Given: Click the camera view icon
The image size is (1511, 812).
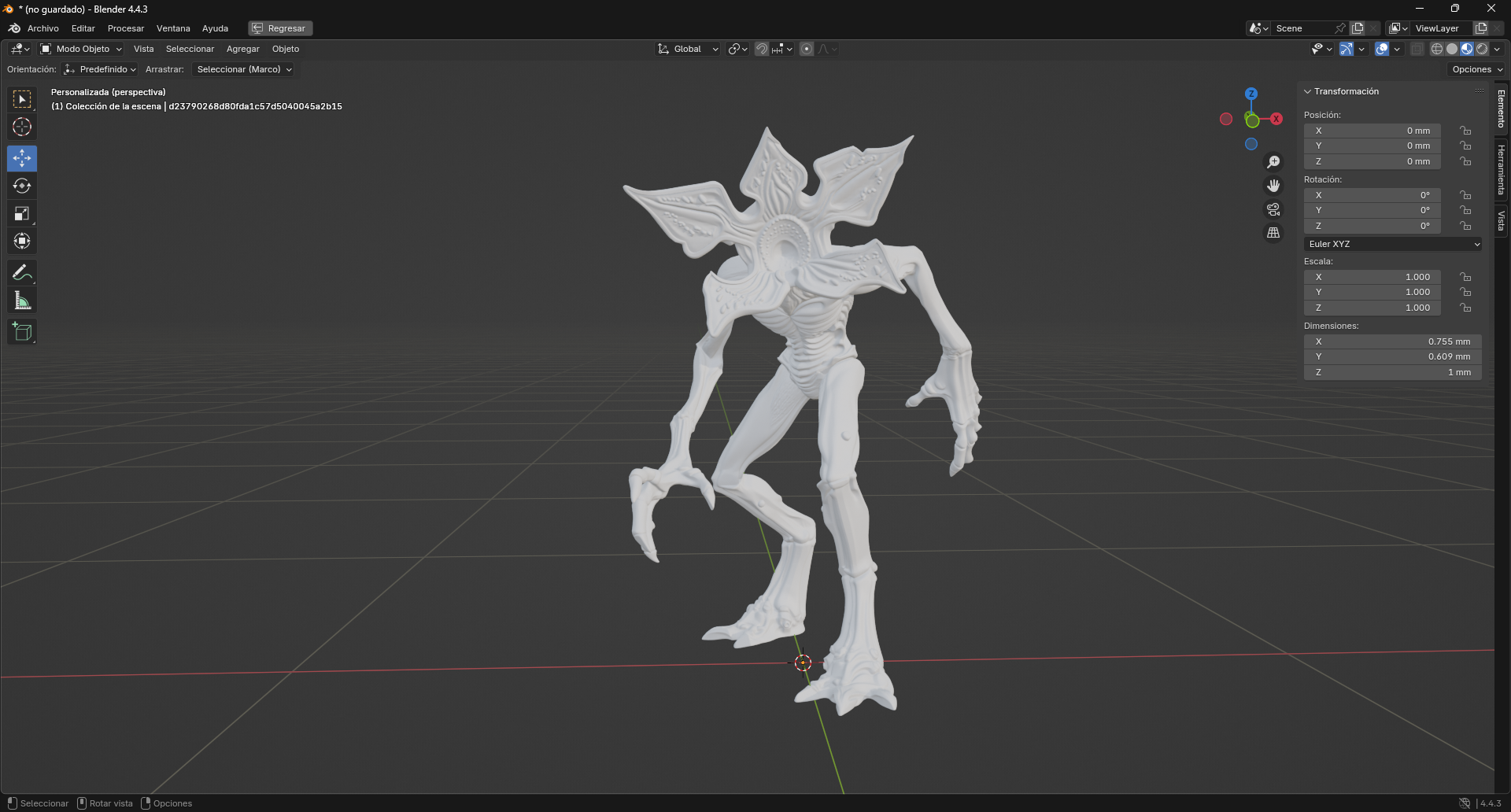Looking at the screenshot, I should [1273, 209].
